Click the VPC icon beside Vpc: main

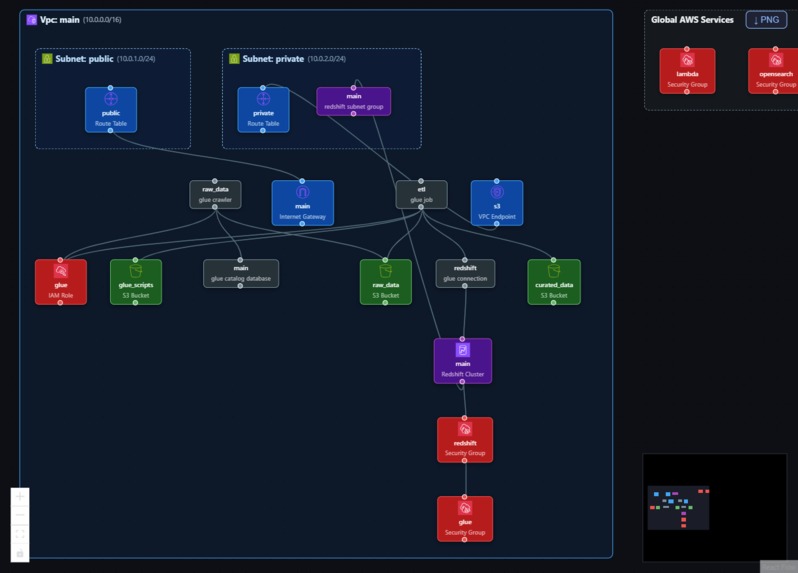click(32, 20)
